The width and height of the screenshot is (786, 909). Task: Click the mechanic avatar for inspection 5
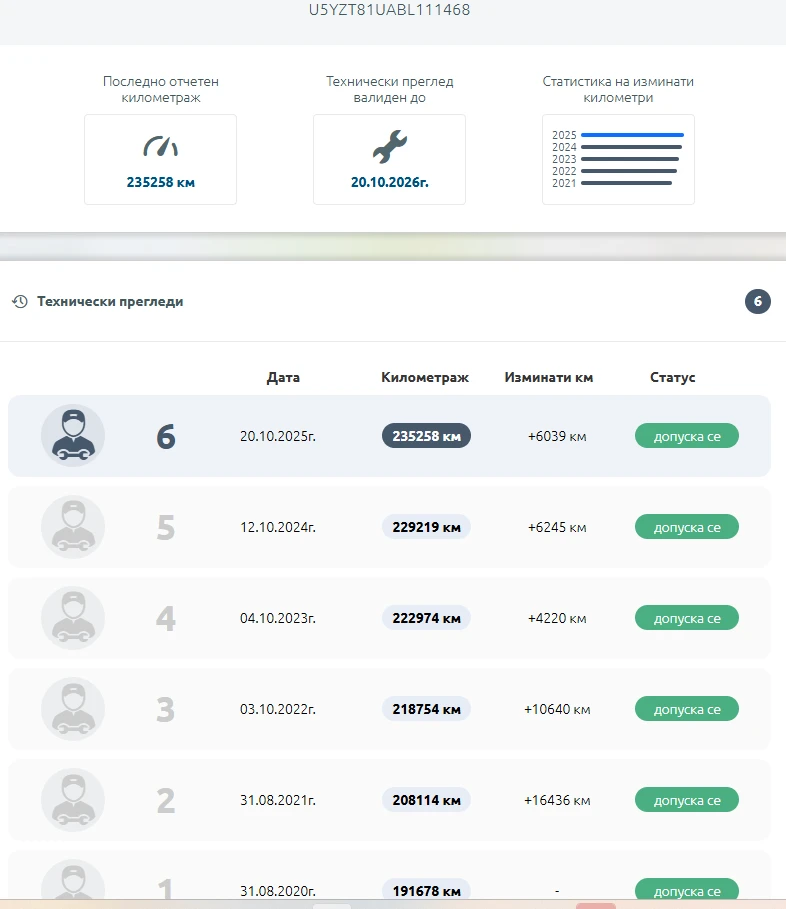point(72,527)
